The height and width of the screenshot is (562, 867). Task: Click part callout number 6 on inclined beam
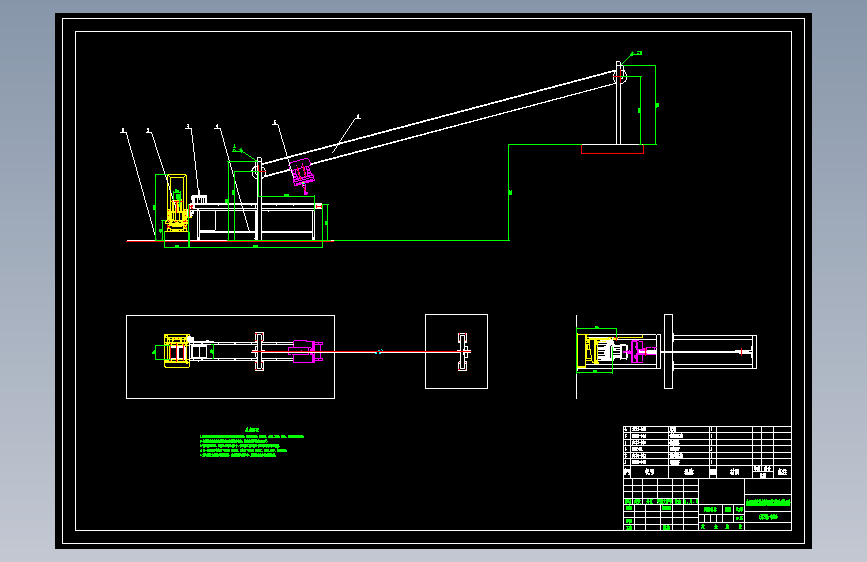click(358, 117)
